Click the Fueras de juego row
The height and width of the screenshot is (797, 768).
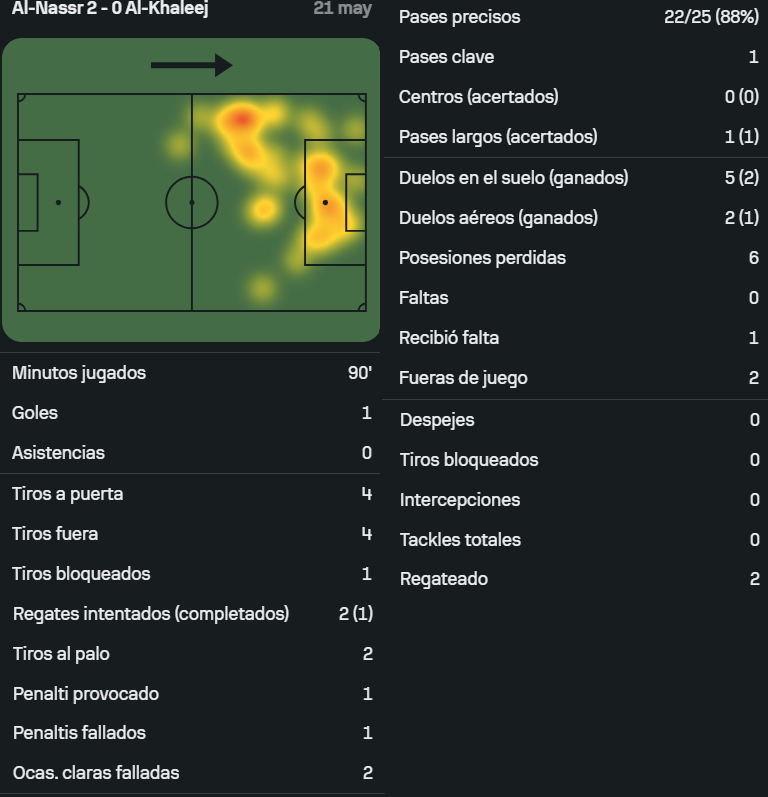click(x=576, y=378)
